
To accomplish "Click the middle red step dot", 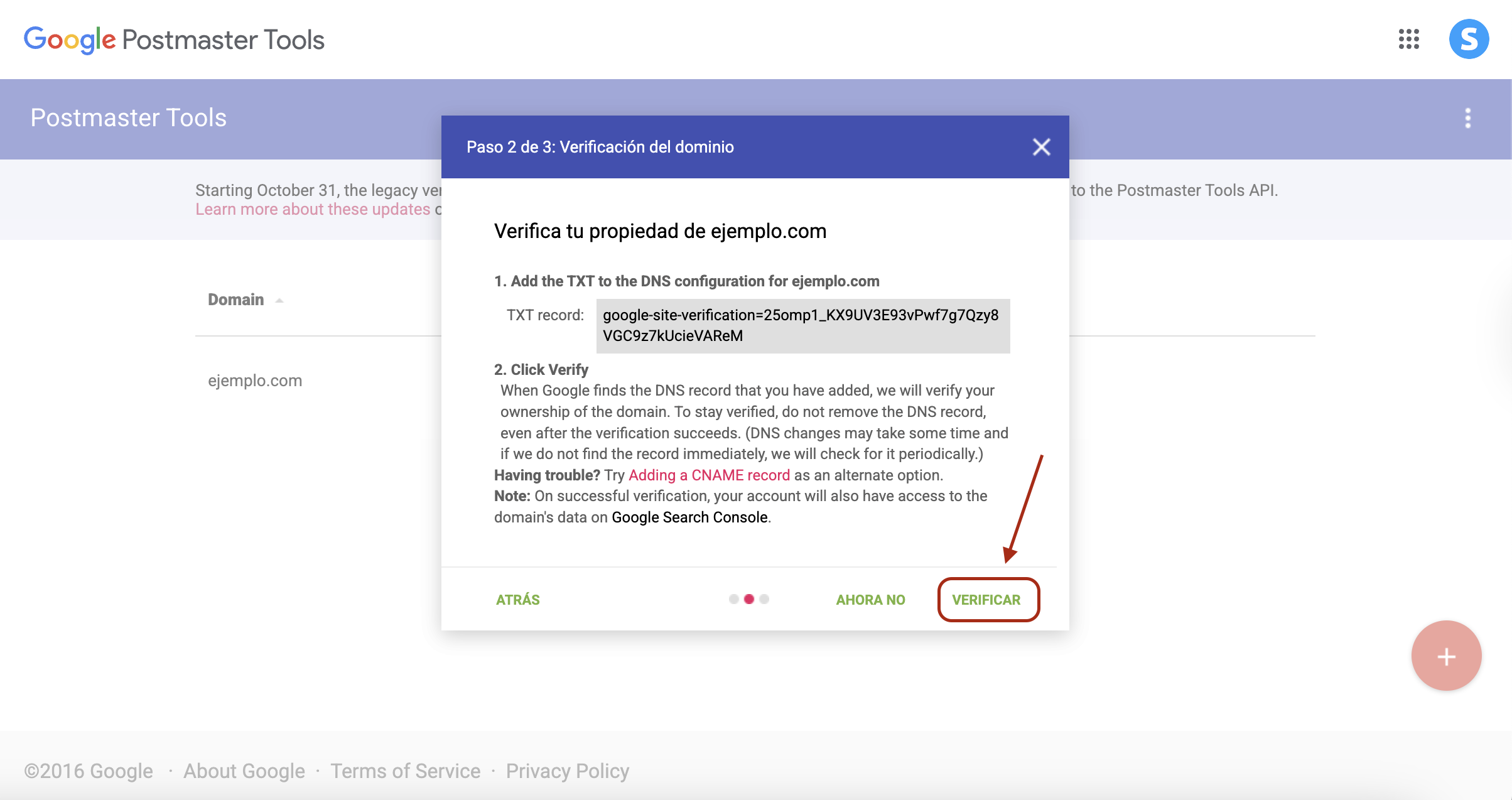I will pos(748,599).
